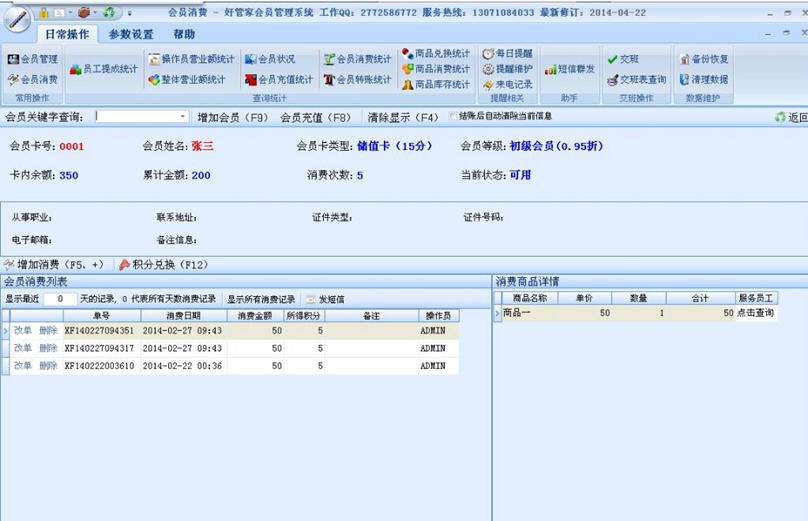This screenshot has width=808, height=521.
Task: Open 商品兑换统计 report
Action: coord(436,53)
